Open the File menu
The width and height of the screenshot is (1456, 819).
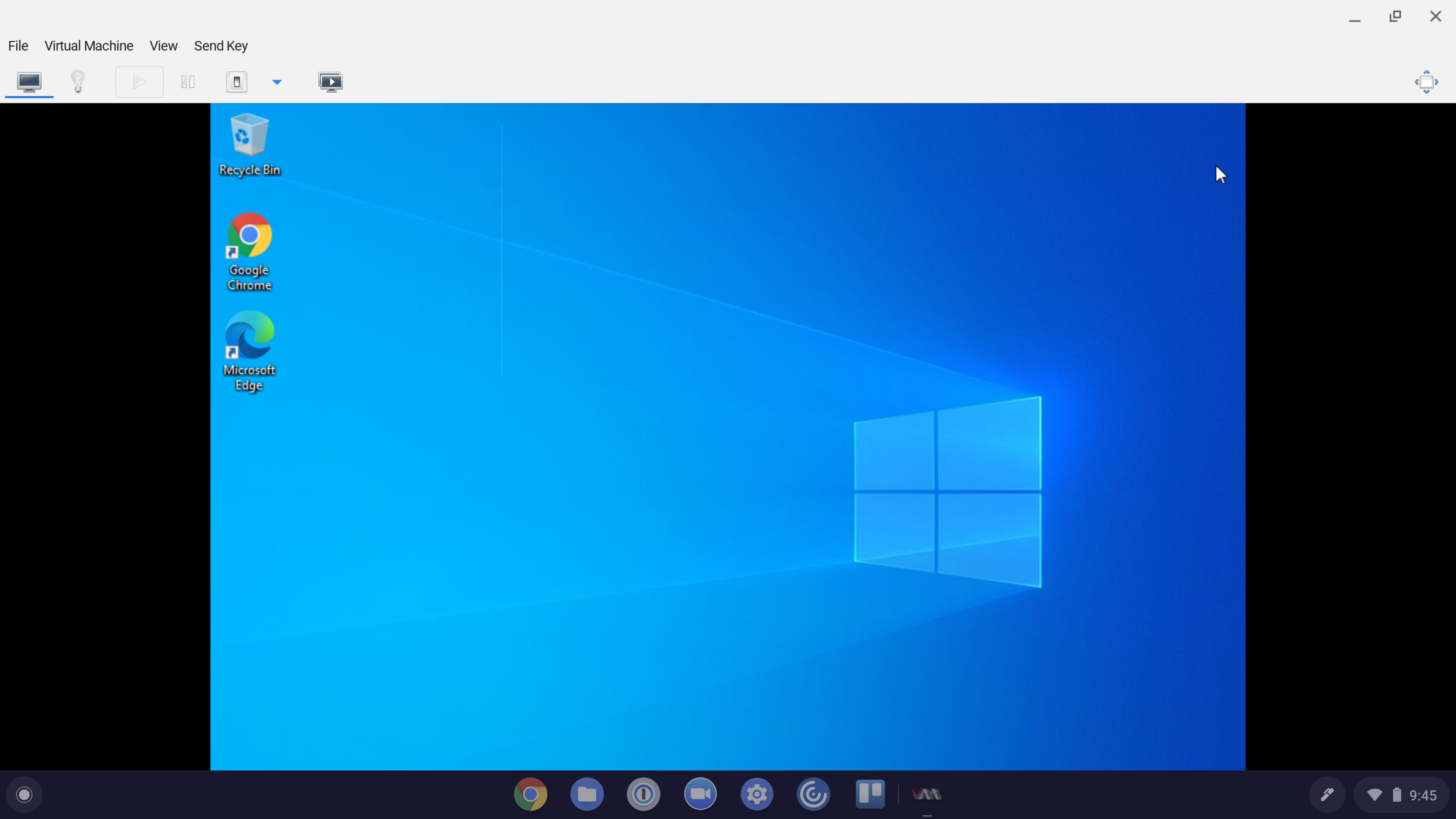pos(18,46)
